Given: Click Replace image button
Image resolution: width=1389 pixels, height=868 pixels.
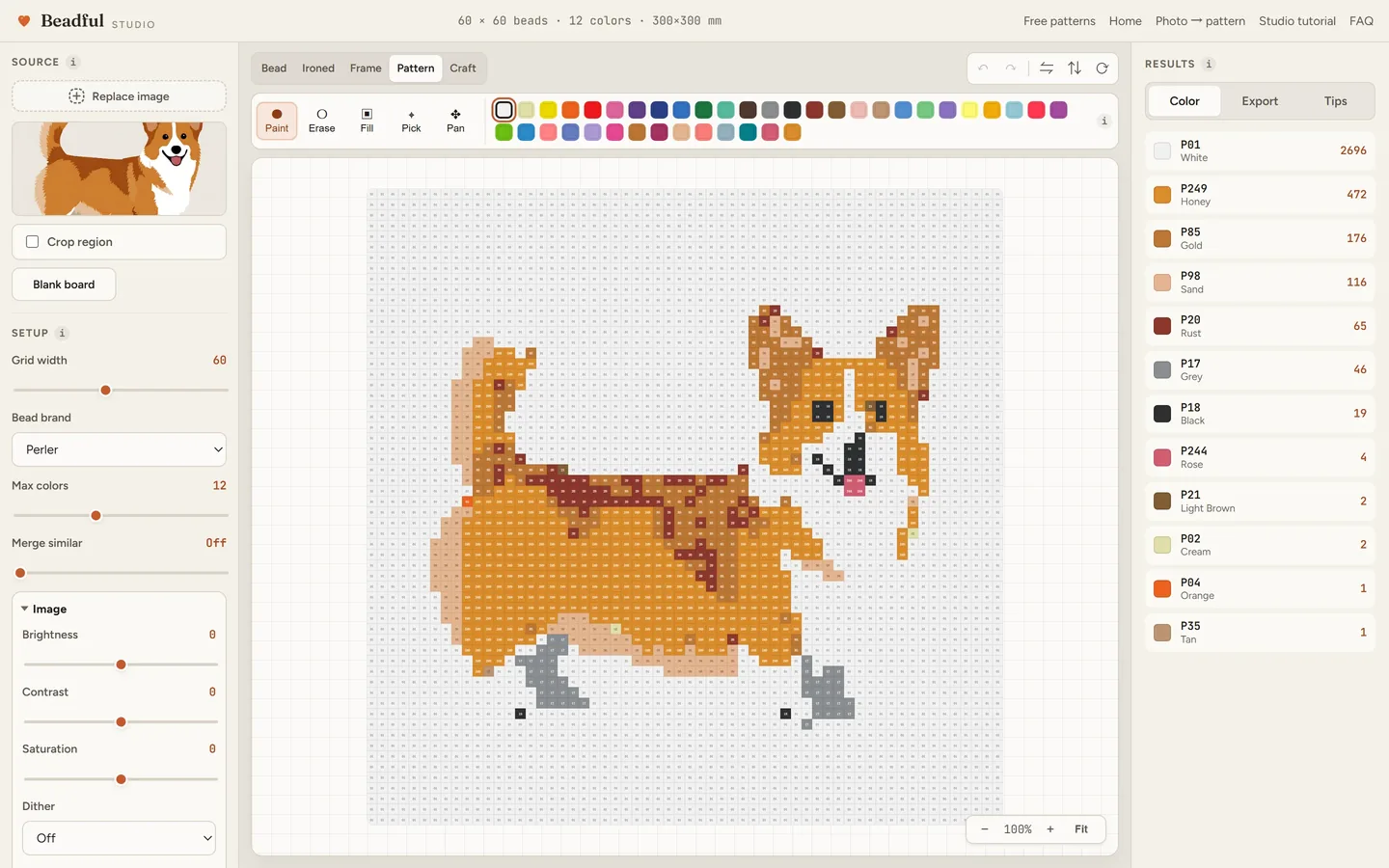Looking at the screenshot, I should [x=119, y=96].
